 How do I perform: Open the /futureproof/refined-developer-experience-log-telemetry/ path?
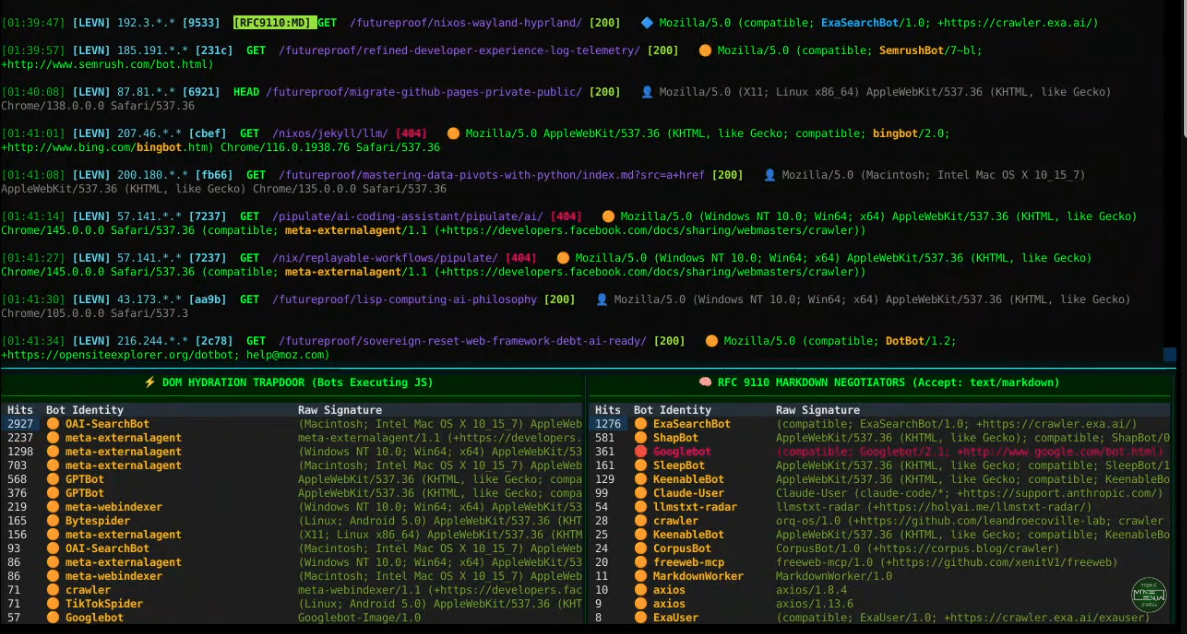(460, 51)
